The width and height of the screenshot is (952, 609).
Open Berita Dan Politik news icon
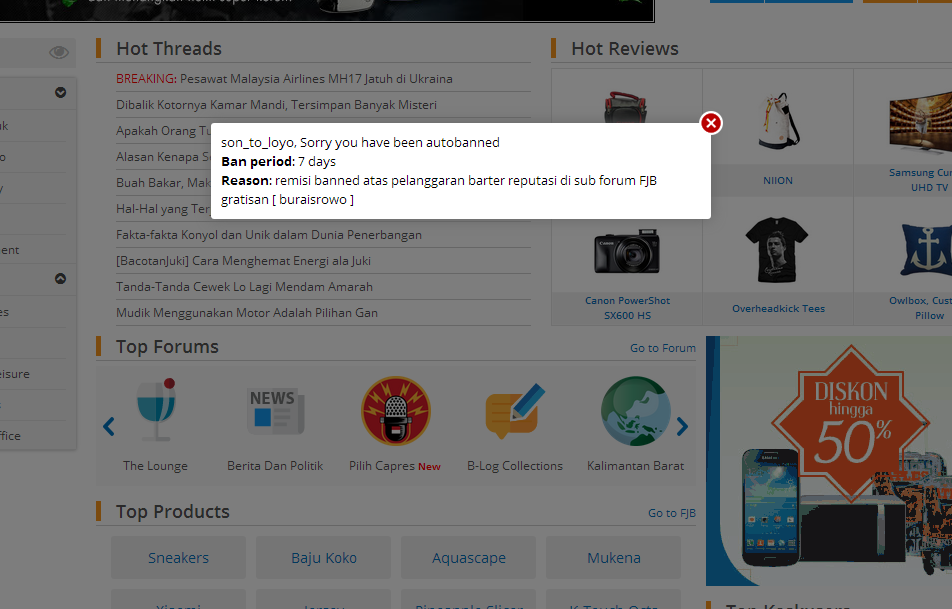point(275,411)
